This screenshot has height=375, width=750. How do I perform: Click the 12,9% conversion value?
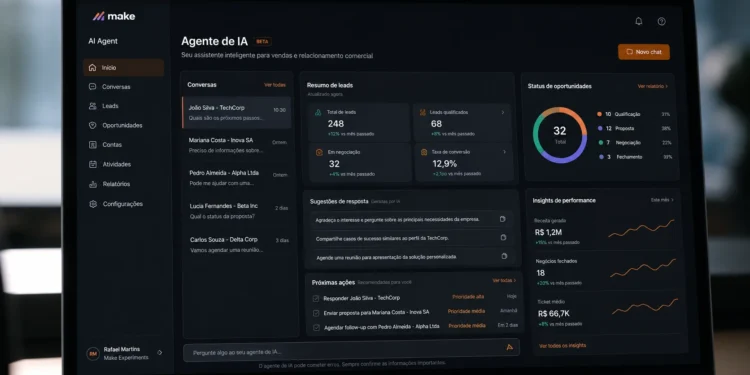click(x=444, y=164)
